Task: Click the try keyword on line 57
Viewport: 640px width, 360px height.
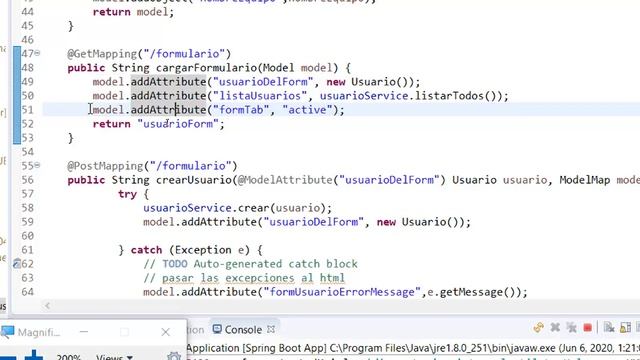Action: [x=127, y=194]
